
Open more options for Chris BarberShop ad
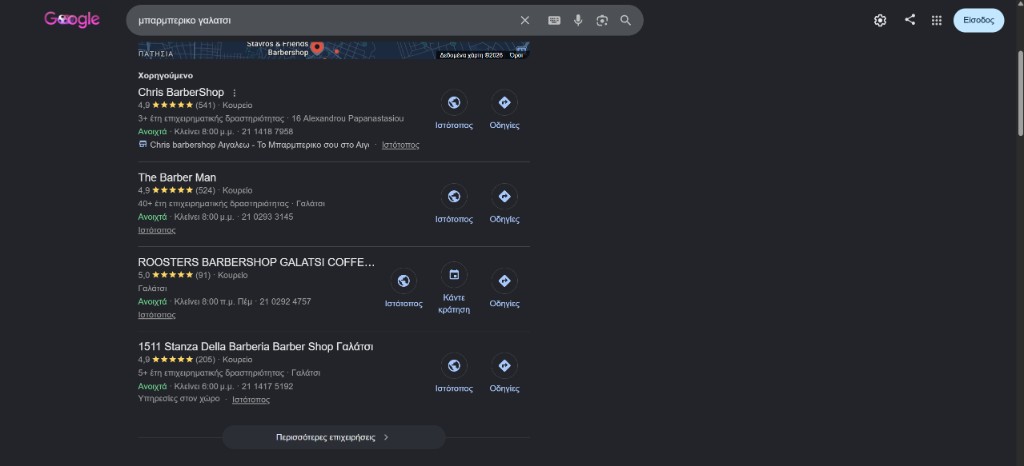tap(234, 93)
